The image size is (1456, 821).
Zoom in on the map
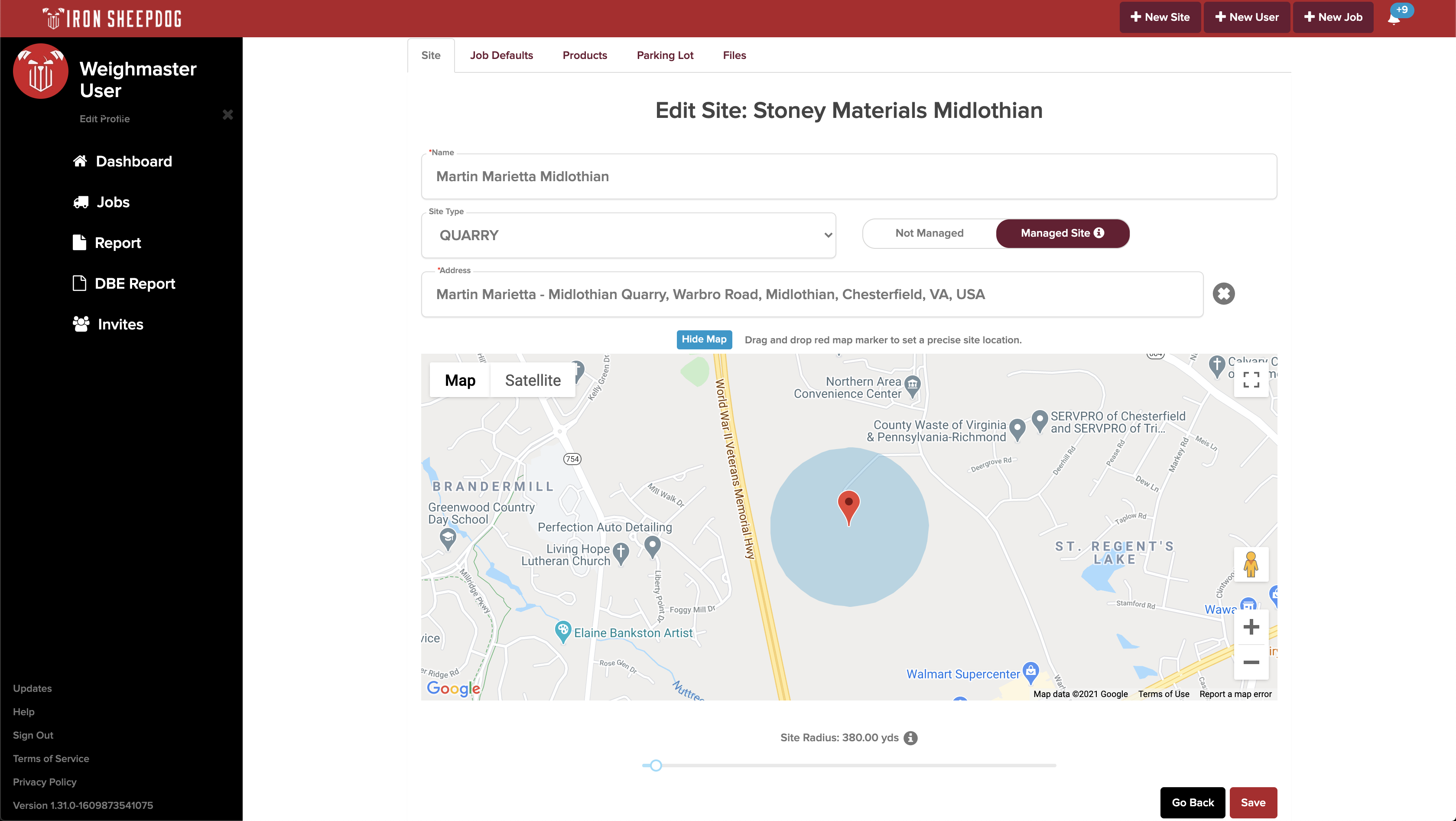[1251, 627]
